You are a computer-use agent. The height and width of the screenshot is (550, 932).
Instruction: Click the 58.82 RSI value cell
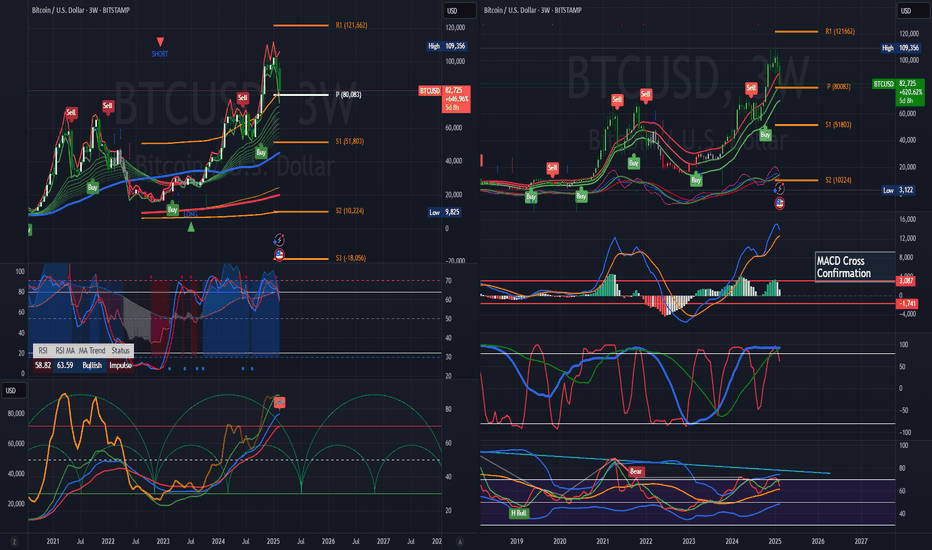[43, 365]
